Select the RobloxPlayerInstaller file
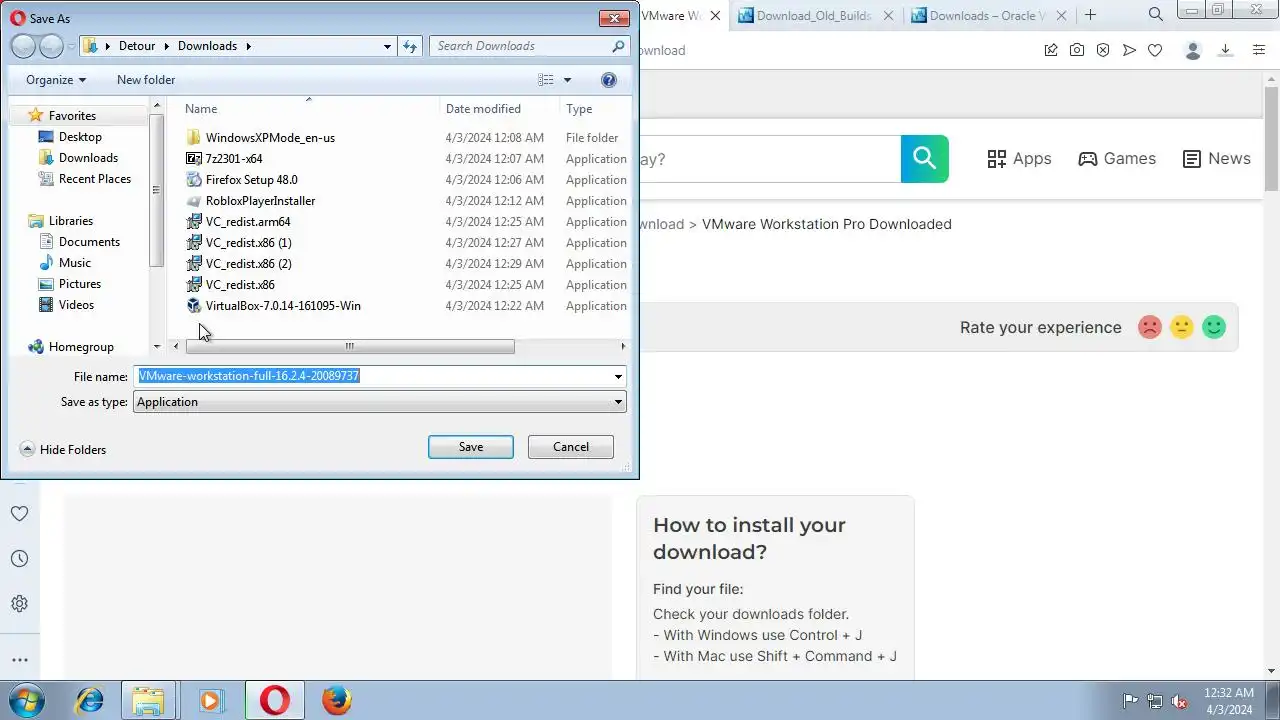Viewport: 1280px width, 720px height. 260,201
